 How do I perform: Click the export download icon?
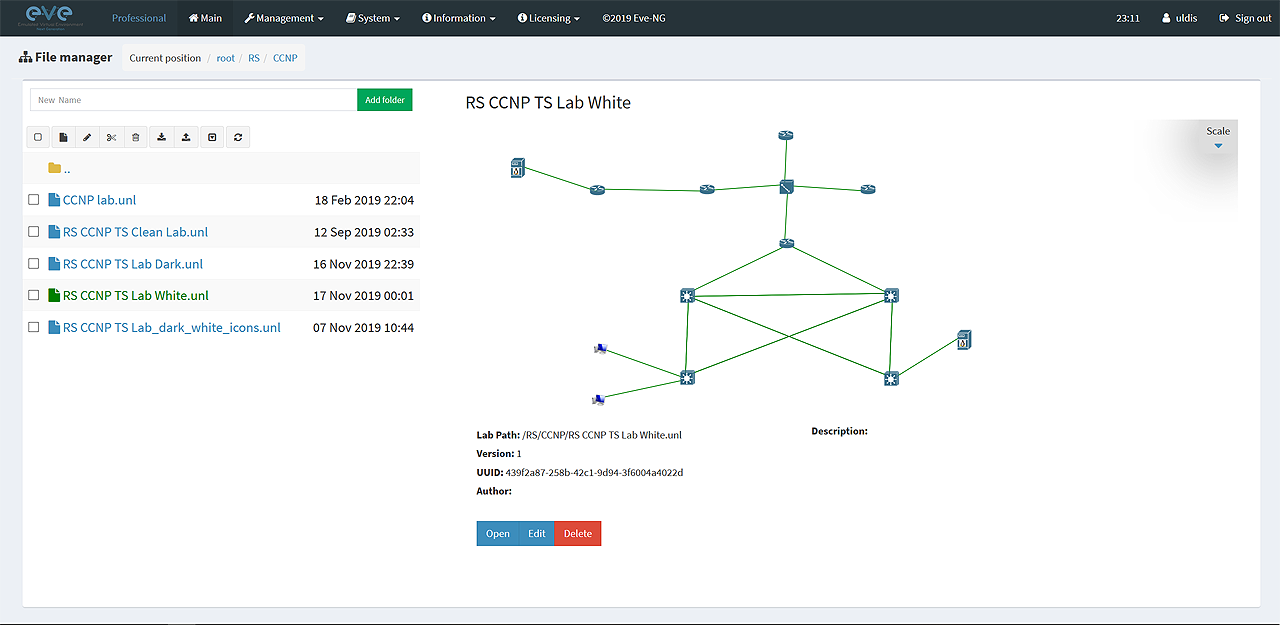(162, 137)
